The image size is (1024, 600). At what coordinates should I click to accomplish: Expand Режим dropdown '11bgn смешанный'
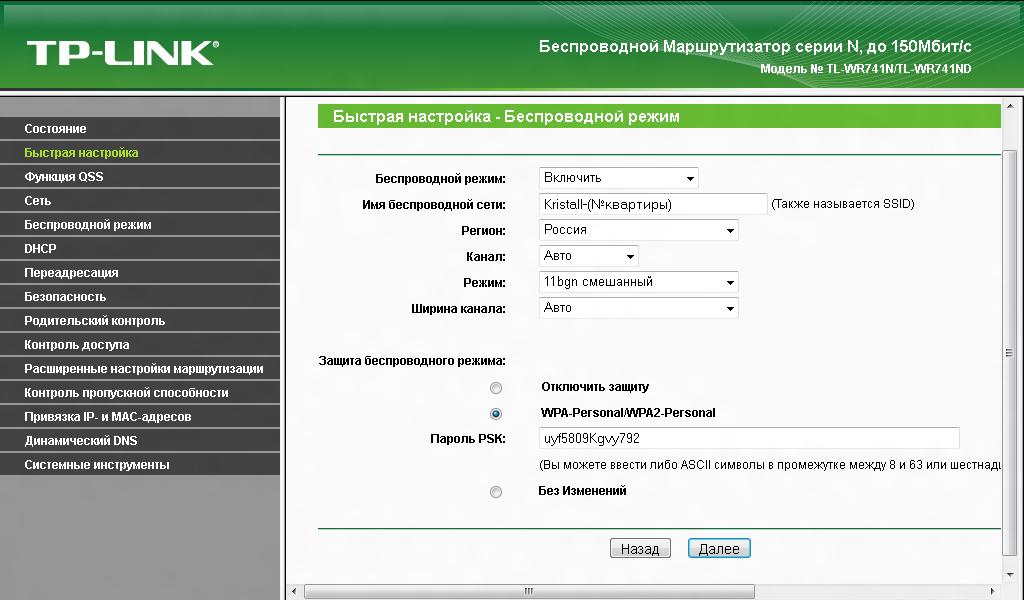click(x=638, y=282)
